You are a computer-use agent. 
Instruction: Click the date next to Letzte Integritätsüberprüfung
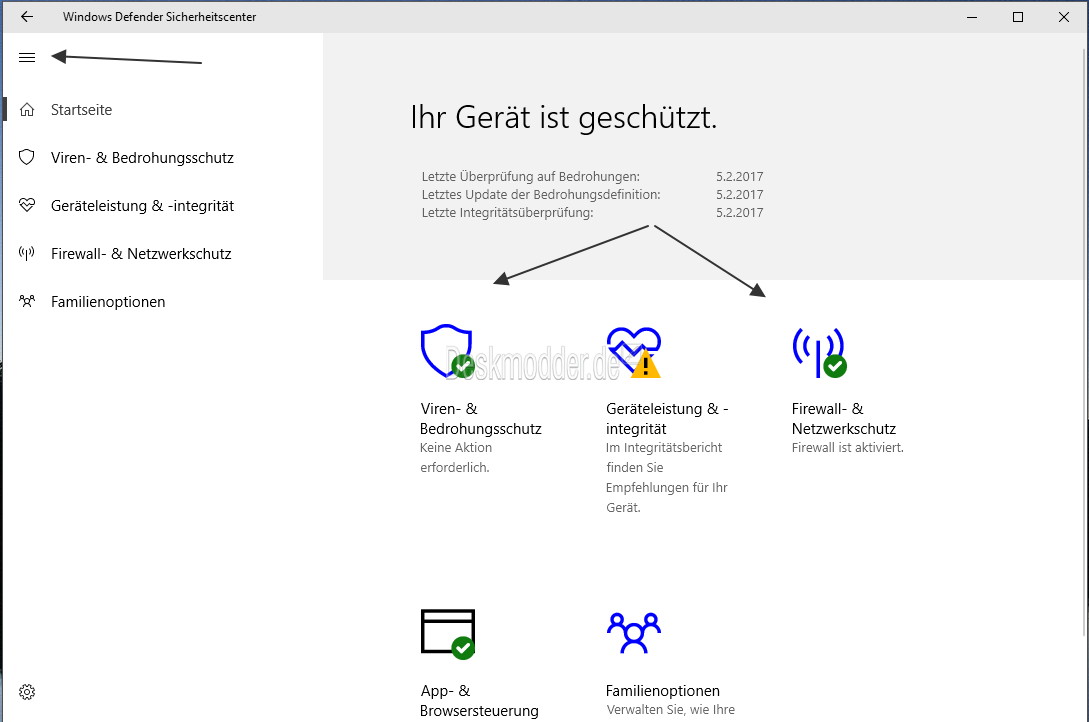(x=740, y=212)
